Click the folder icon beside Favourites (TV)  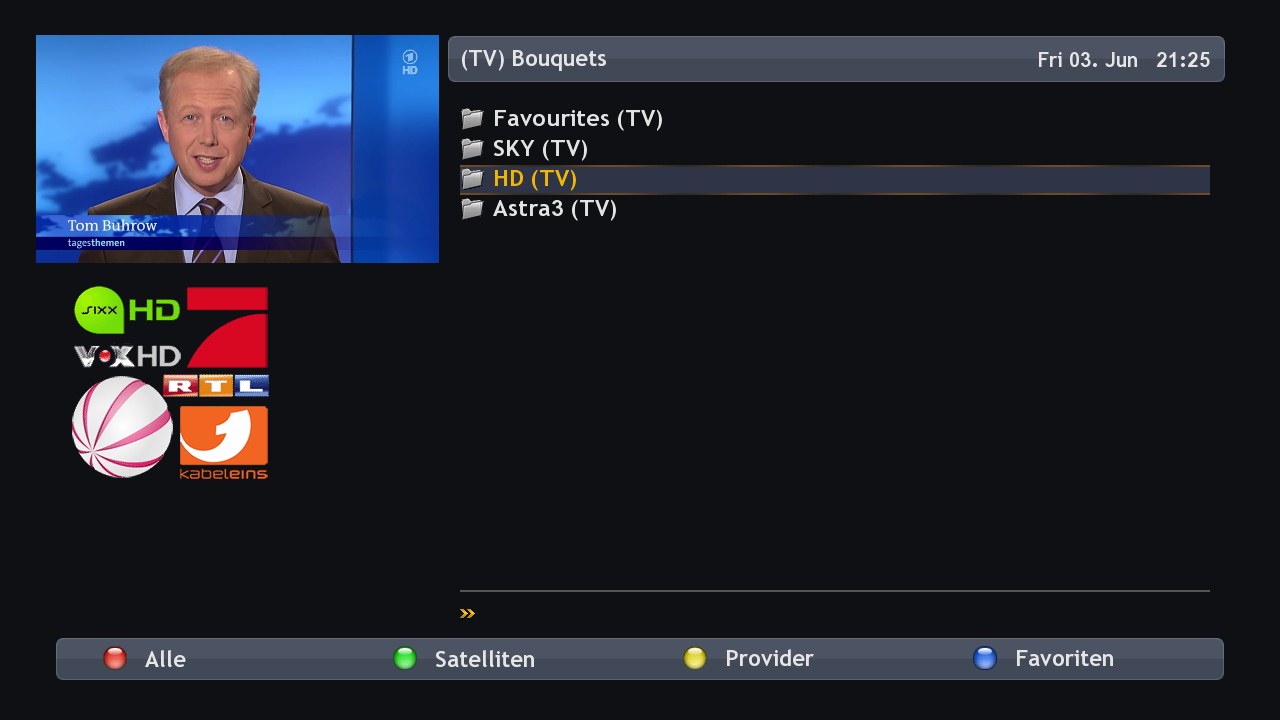(x=472, y=119)
